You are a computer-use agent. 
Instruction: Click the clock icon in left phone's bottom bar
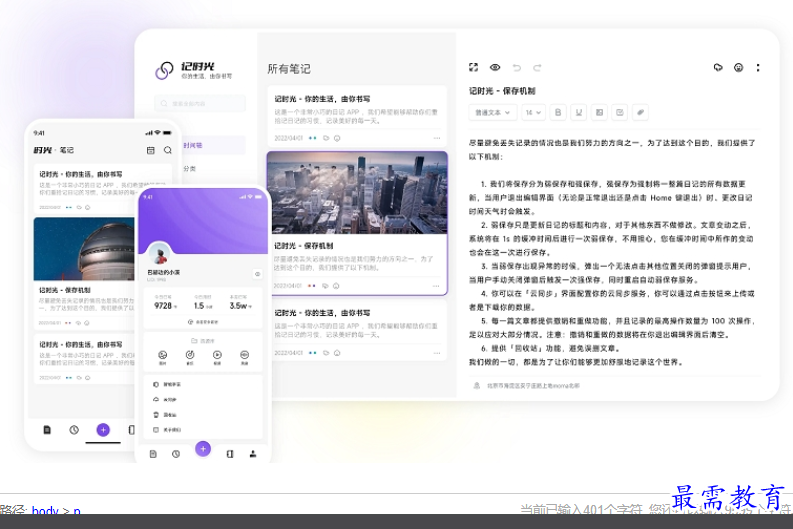coord(74,430)
